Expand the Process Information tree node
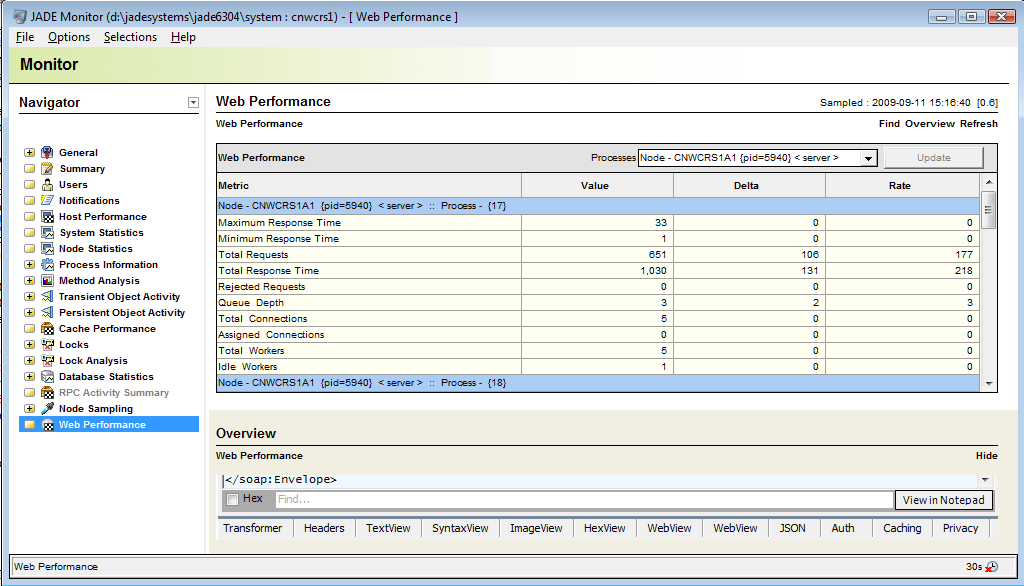1024x586 pixels. tap(29, 265)
